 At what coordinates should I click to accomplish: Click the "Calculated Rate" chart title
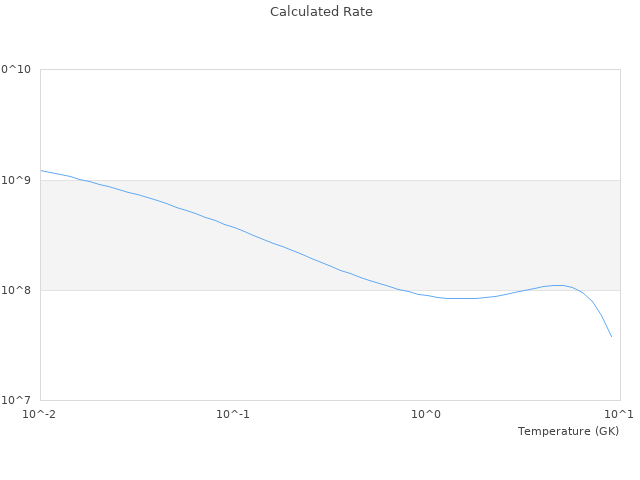click(x=320, y=12)
